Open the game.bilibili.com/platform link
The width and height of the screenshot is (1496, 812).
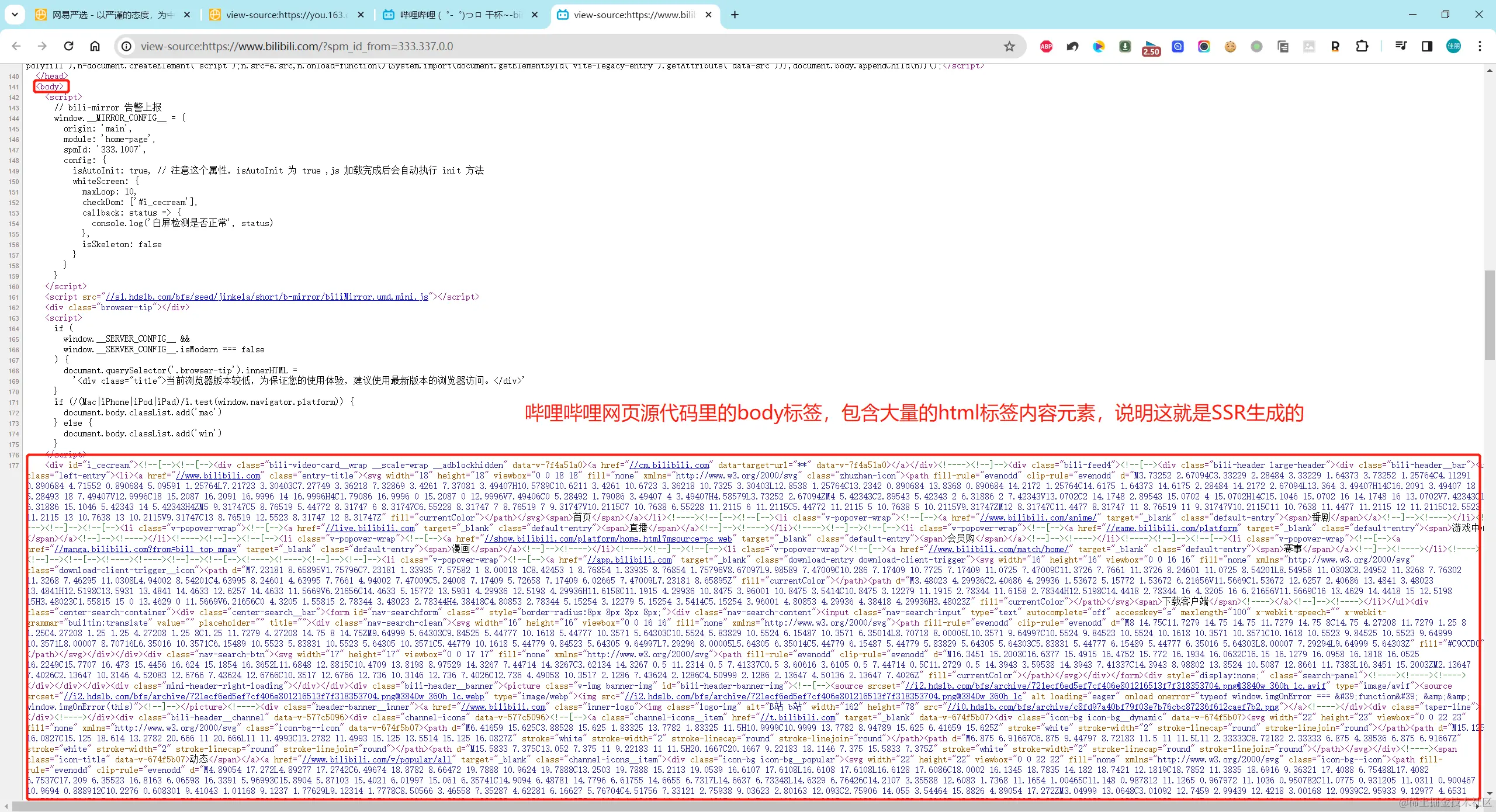click(x=1172, y=528)
